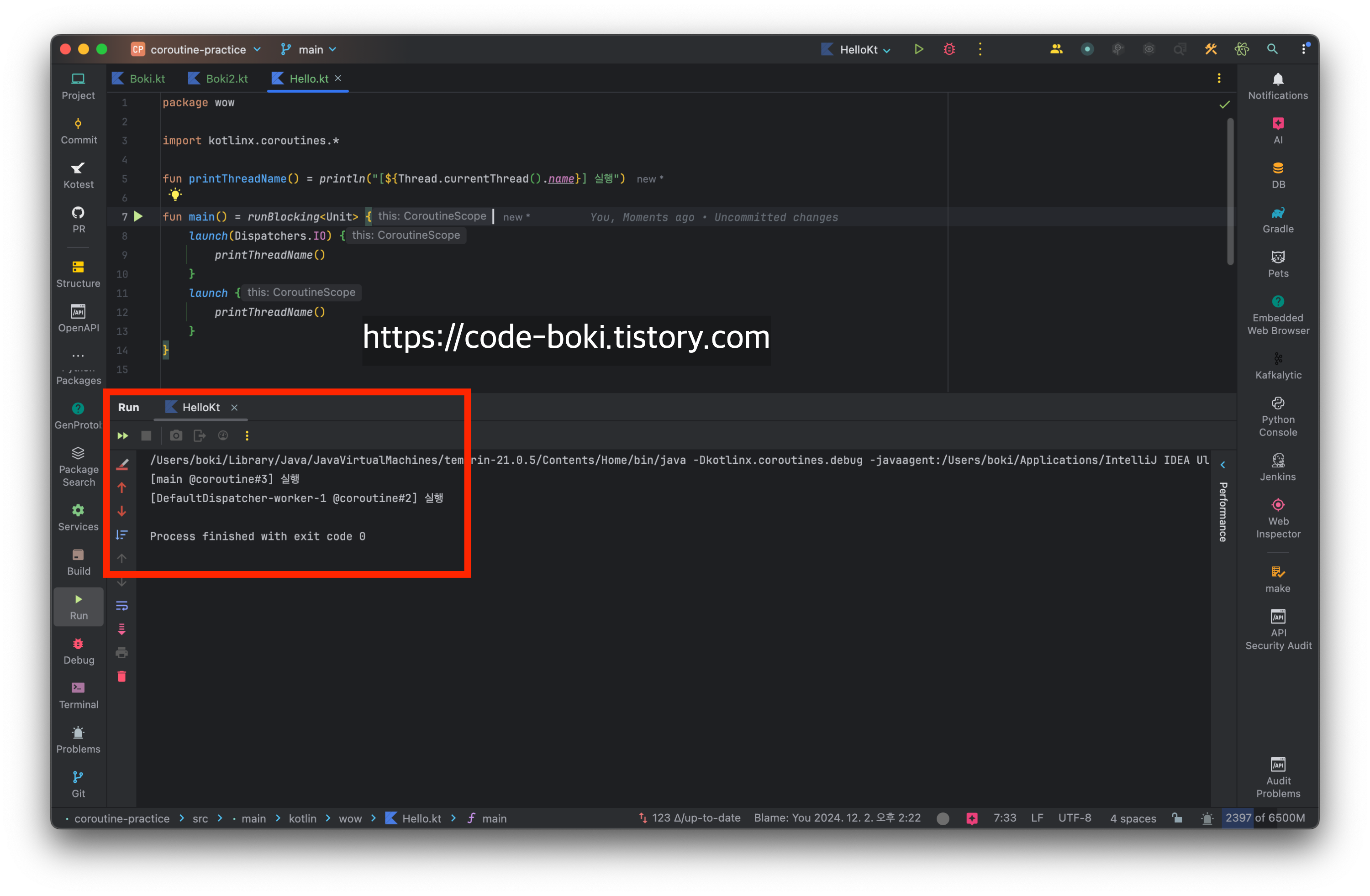This screenshot has height=896, width=1370.
Task: Open the Gradle tool window
Action: pos(1277,220)
